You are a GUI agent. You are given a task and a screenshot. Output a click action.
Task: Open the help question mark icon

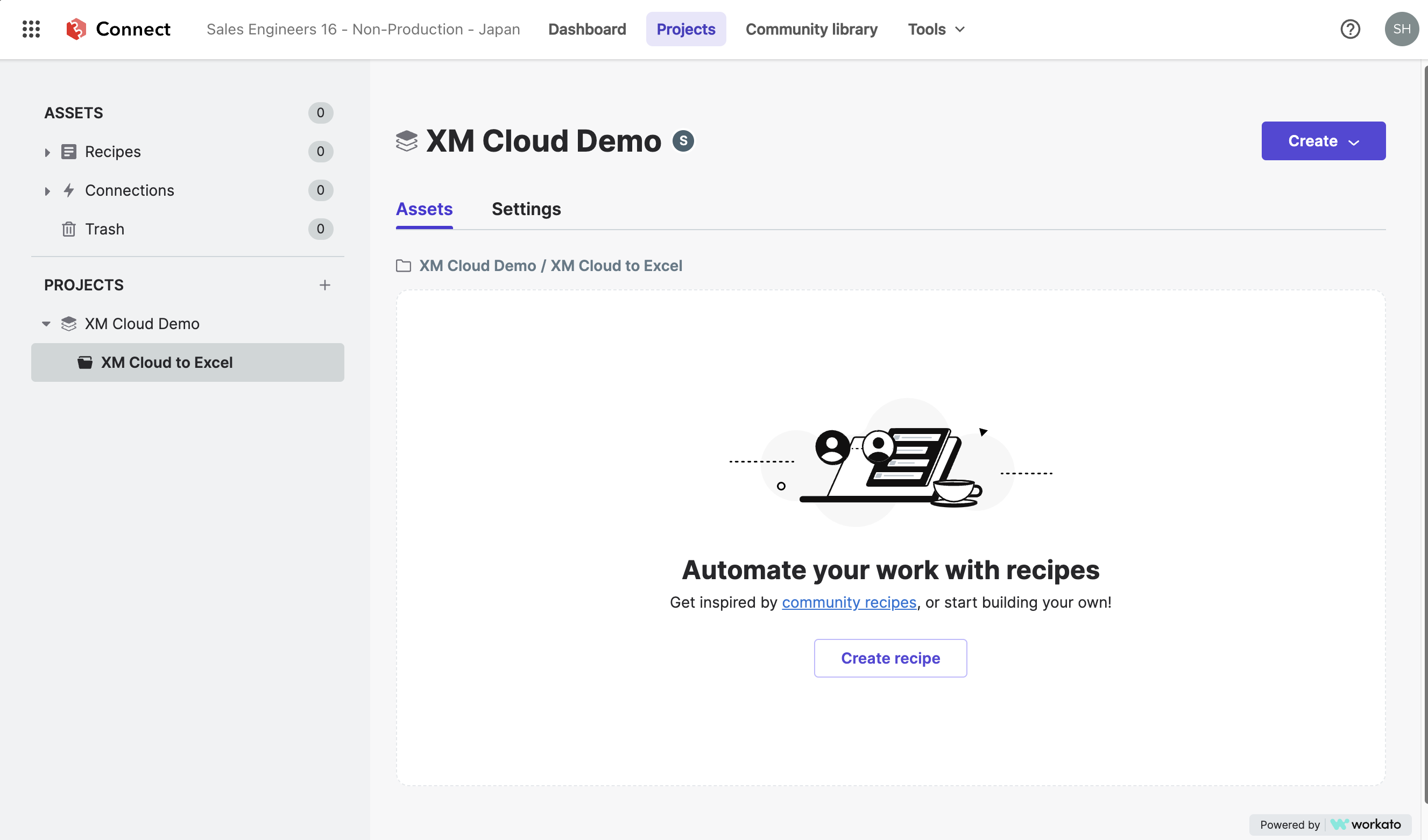tap(1350, 29)
